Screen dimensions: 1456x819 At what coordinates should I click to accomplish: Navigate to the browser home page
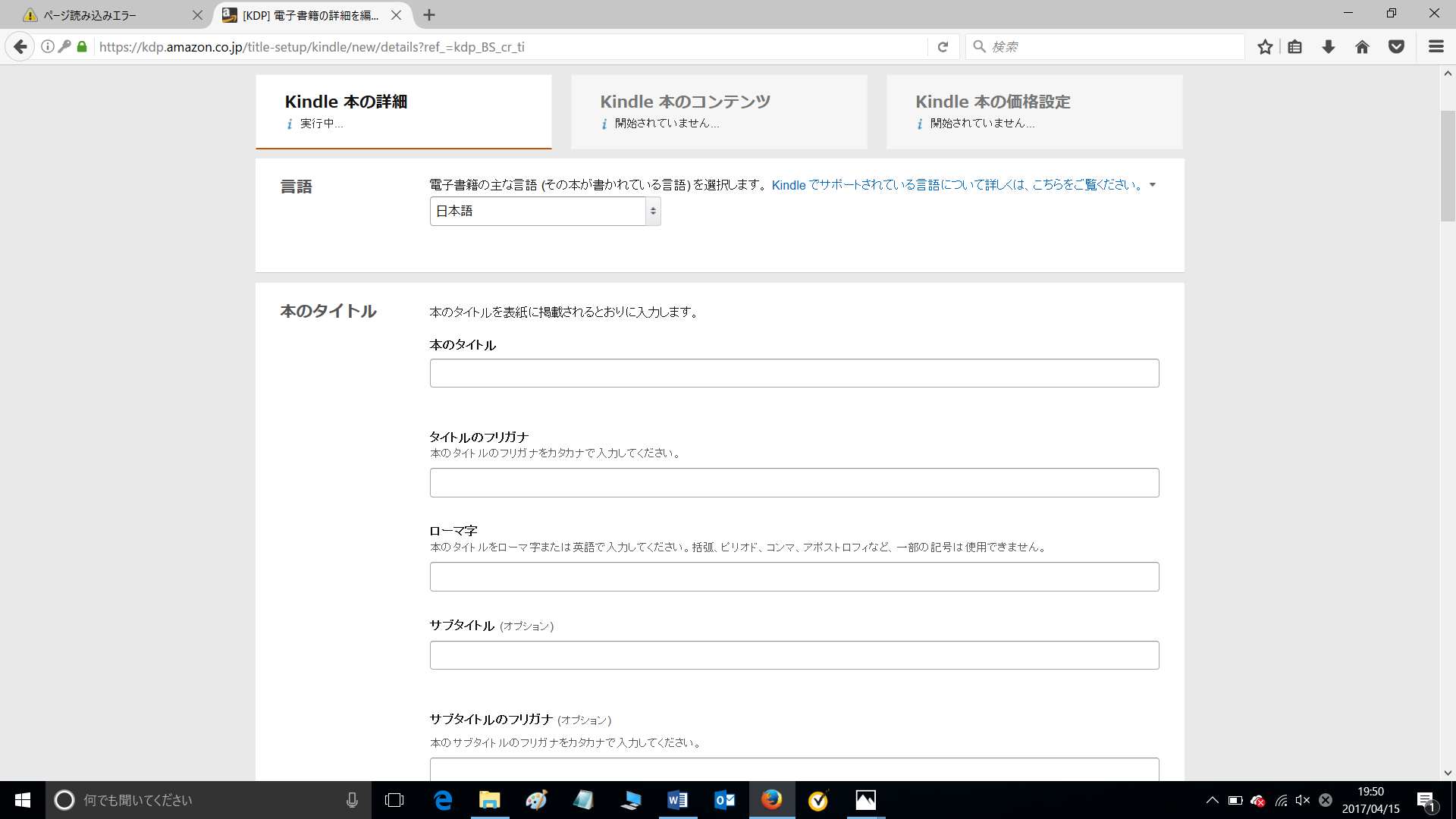[x=1363, y=46]
